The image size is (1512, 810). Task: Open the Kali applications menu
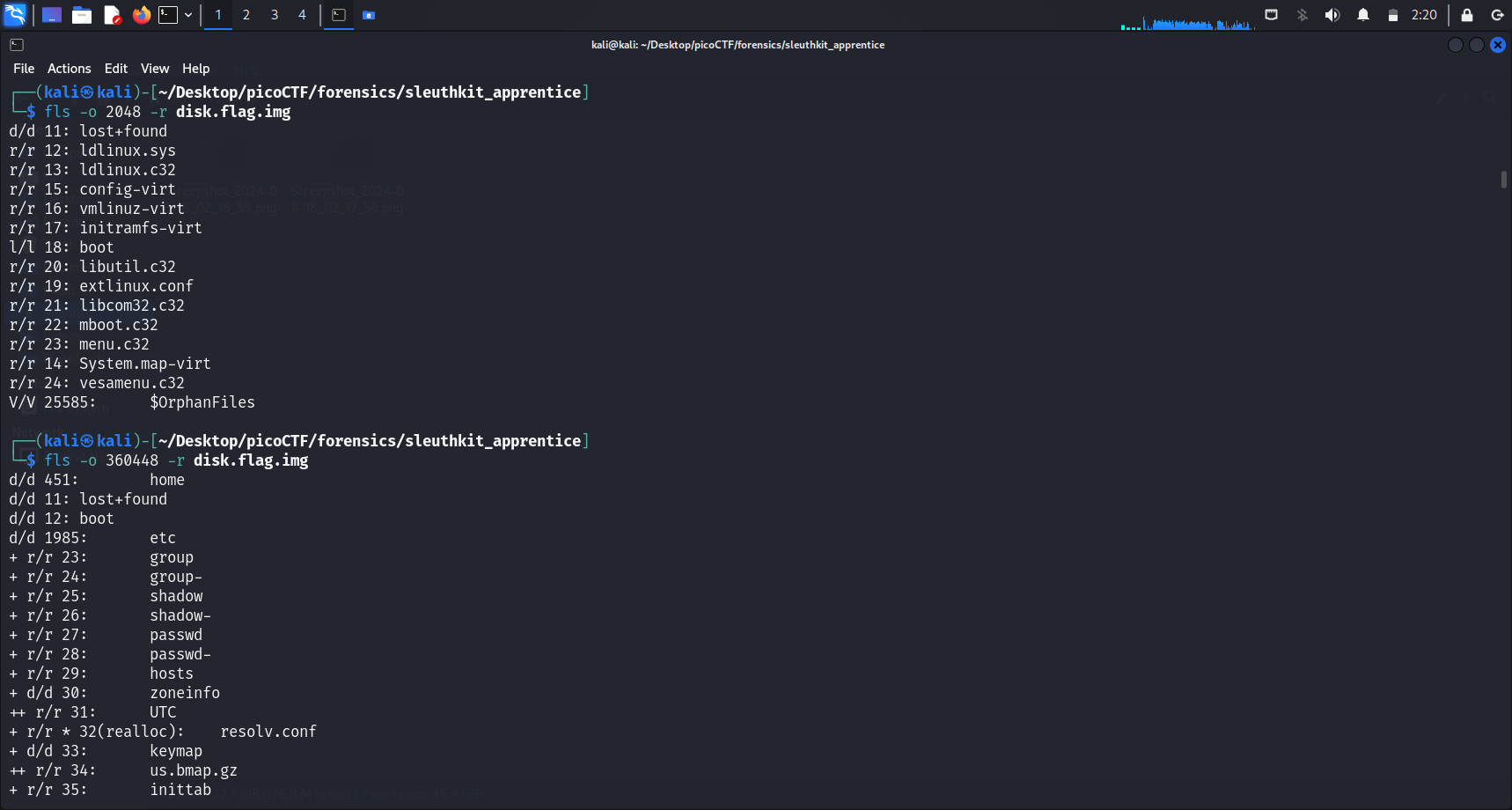16,15
